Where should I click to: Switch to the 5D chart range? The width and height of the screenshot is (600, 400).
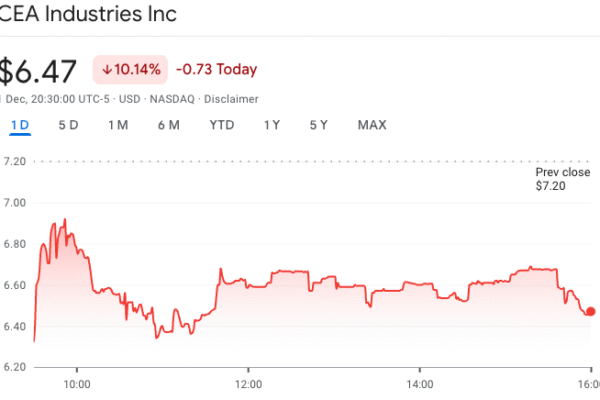click(68, 125)
